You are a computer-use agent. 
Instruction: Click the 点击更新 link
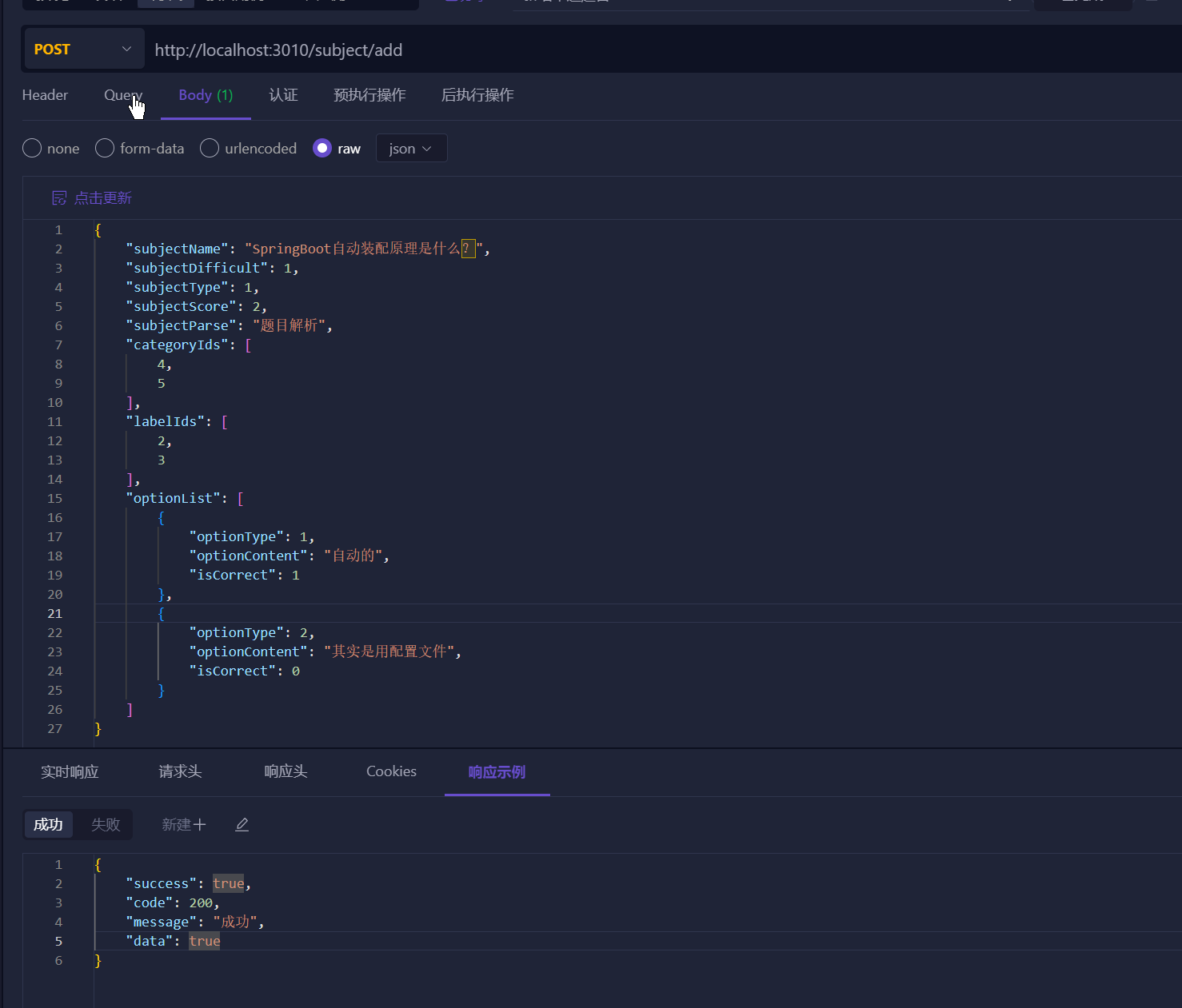(103, 197)
